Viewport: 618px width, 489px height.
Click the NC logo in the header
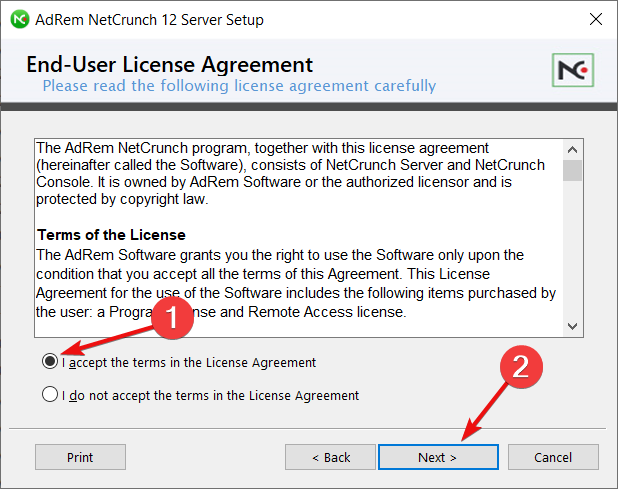click(x=573, y=70)
